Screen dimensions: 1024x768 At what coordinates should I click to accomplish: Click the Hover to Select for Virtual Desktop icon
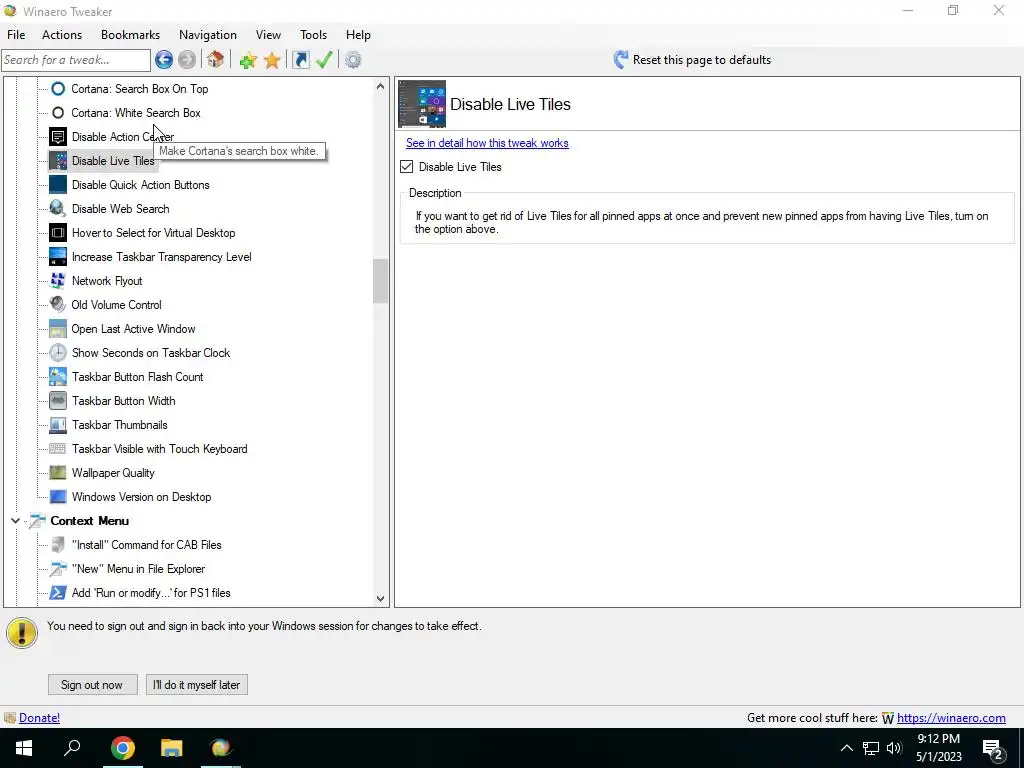(58, 232)
